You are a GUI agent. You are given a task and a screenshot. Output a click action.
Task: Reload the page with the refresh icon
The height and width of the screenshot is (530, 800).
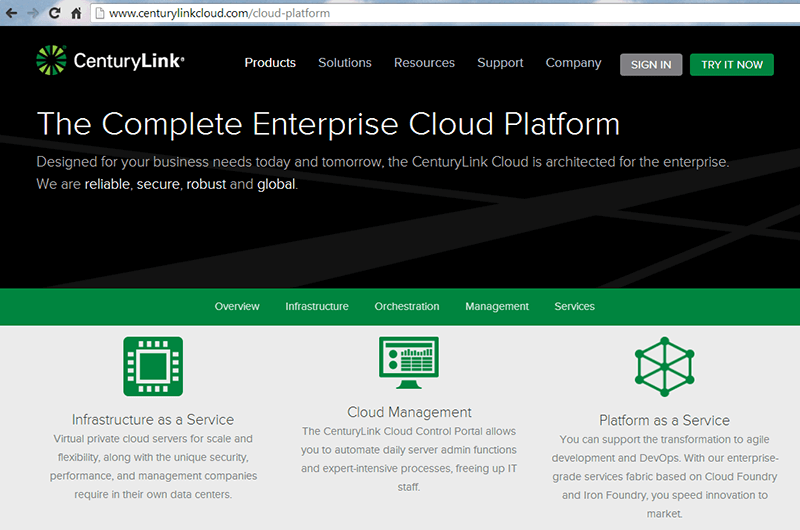[55, 13]
